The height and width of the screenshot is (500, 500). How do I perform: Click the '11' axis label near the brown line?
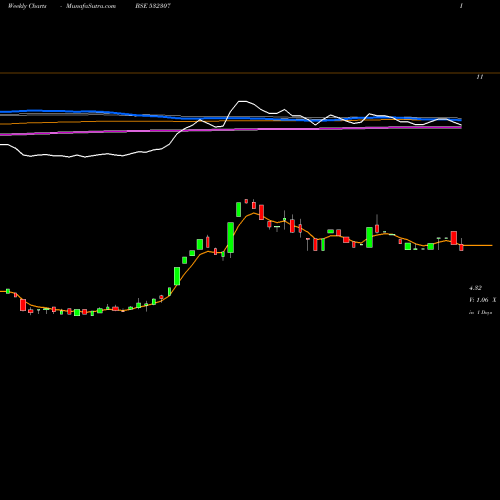480,77
